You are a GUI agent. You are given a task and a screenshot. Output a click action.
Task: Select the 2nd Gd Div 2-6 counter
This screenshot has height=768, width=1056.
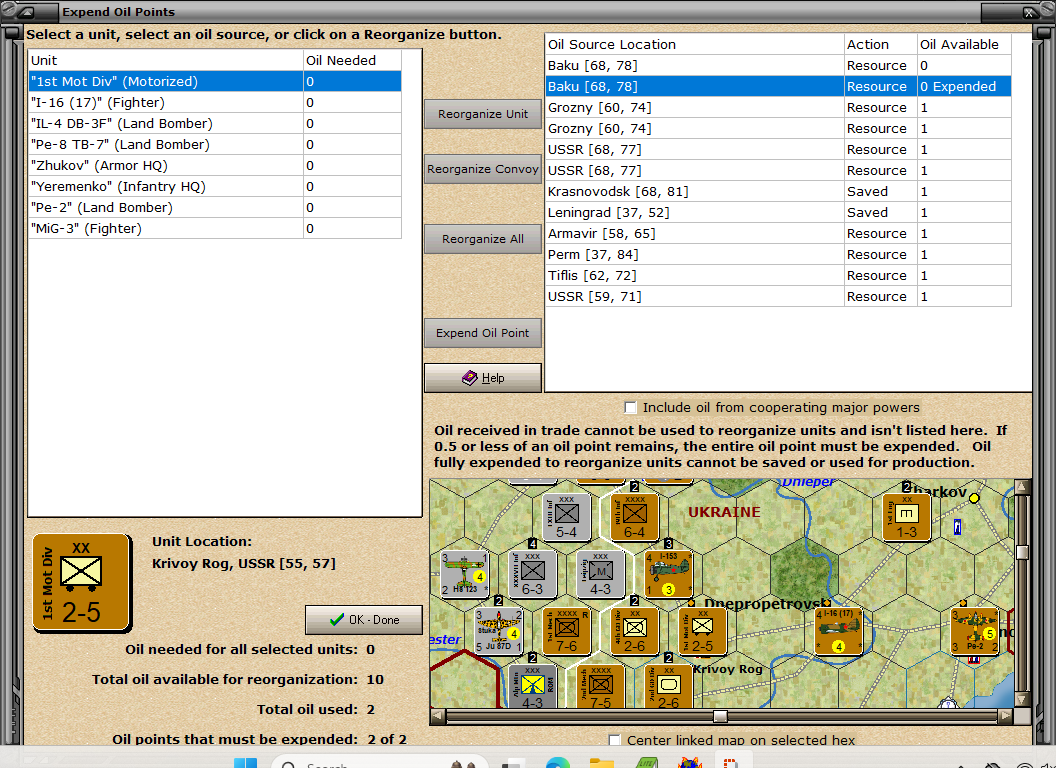668,686
